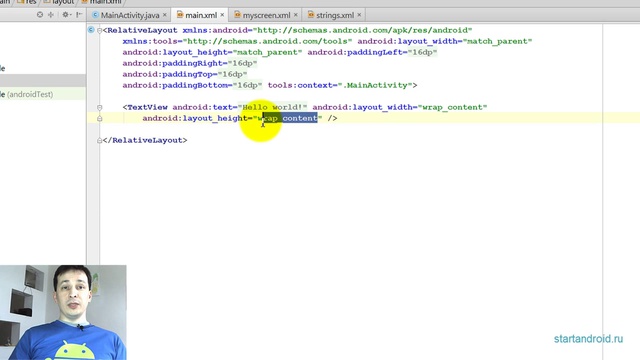
Task: Click the presenter webcam video thumbnail
Action: (63, 313)
